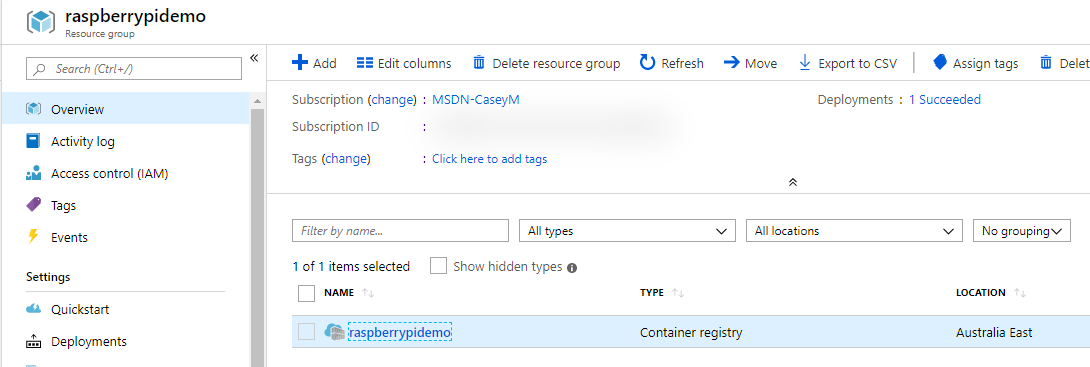Click the 'Australia East' location cell
Viewport: 1090px width, 367px height.
(x=994, y=333)
